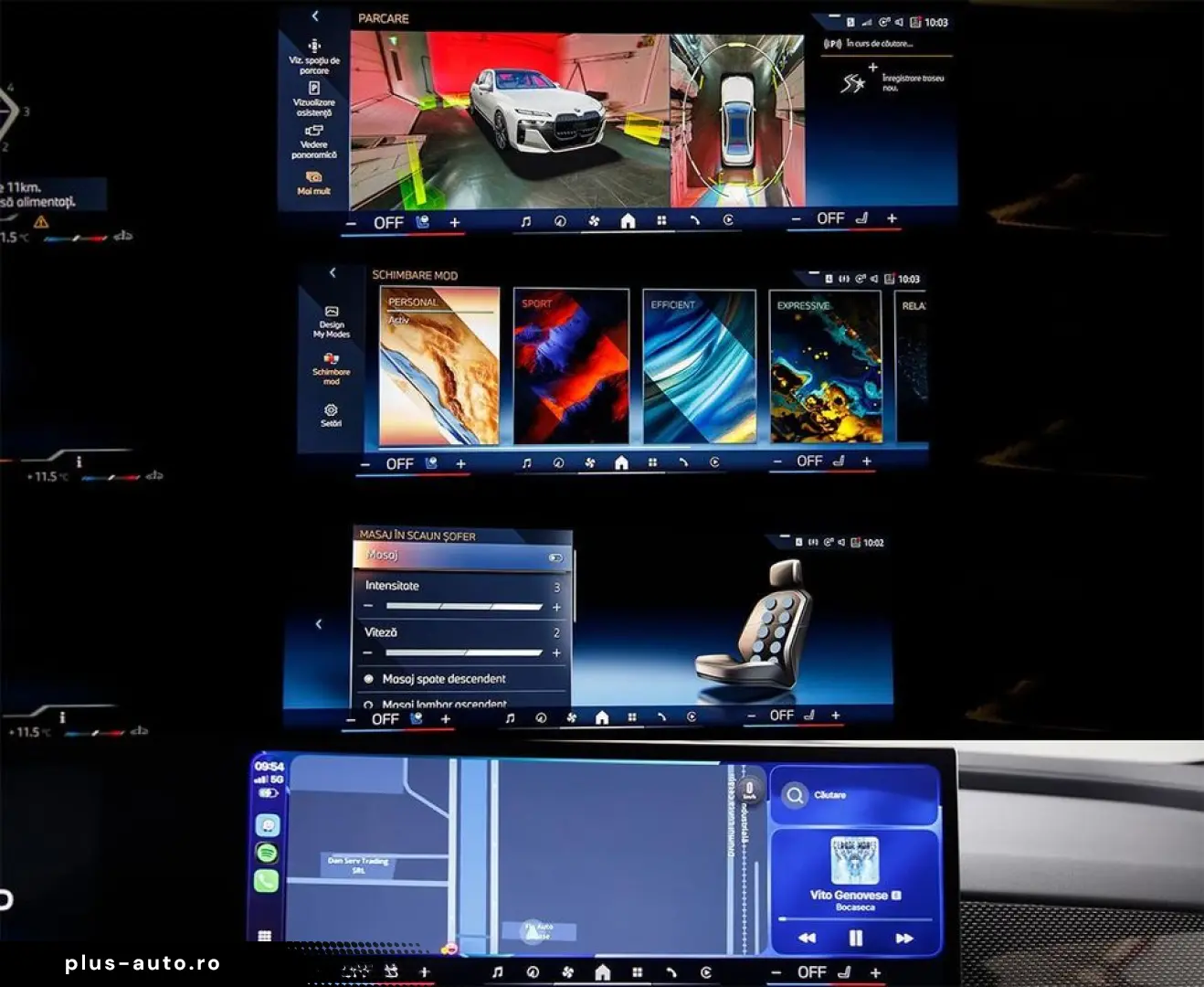Adjust the Viteză slider bar
1204x987 pixels.
click(x=463, y=653)
